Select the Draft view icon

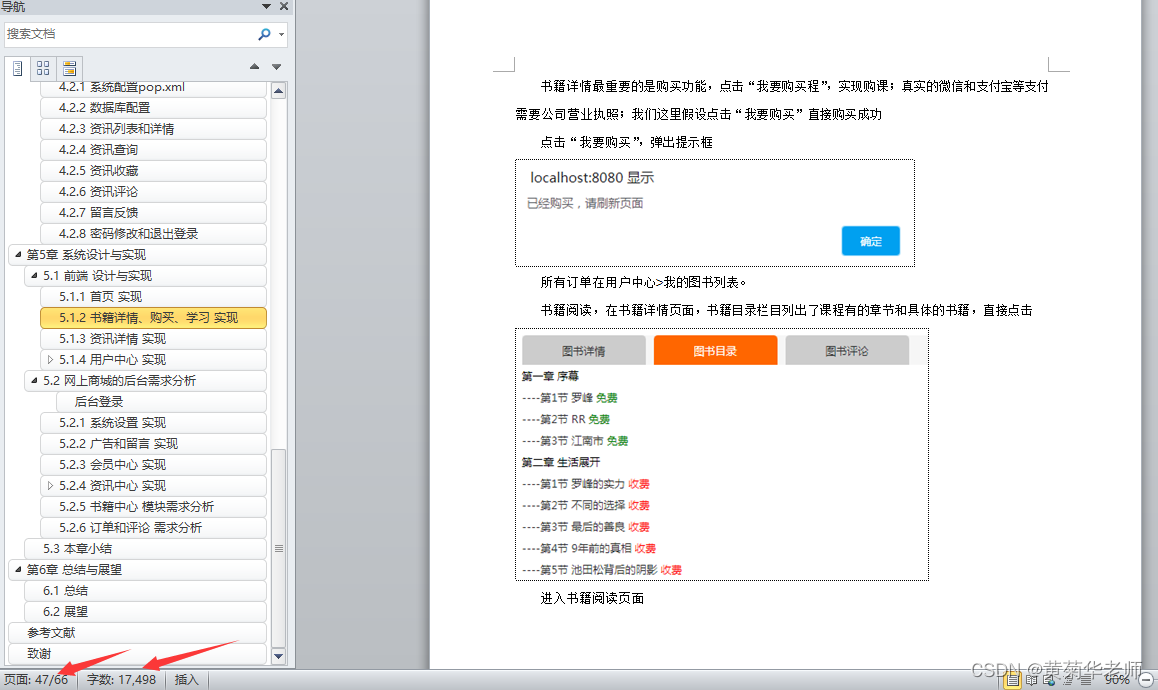click(x=1084, y=681)
